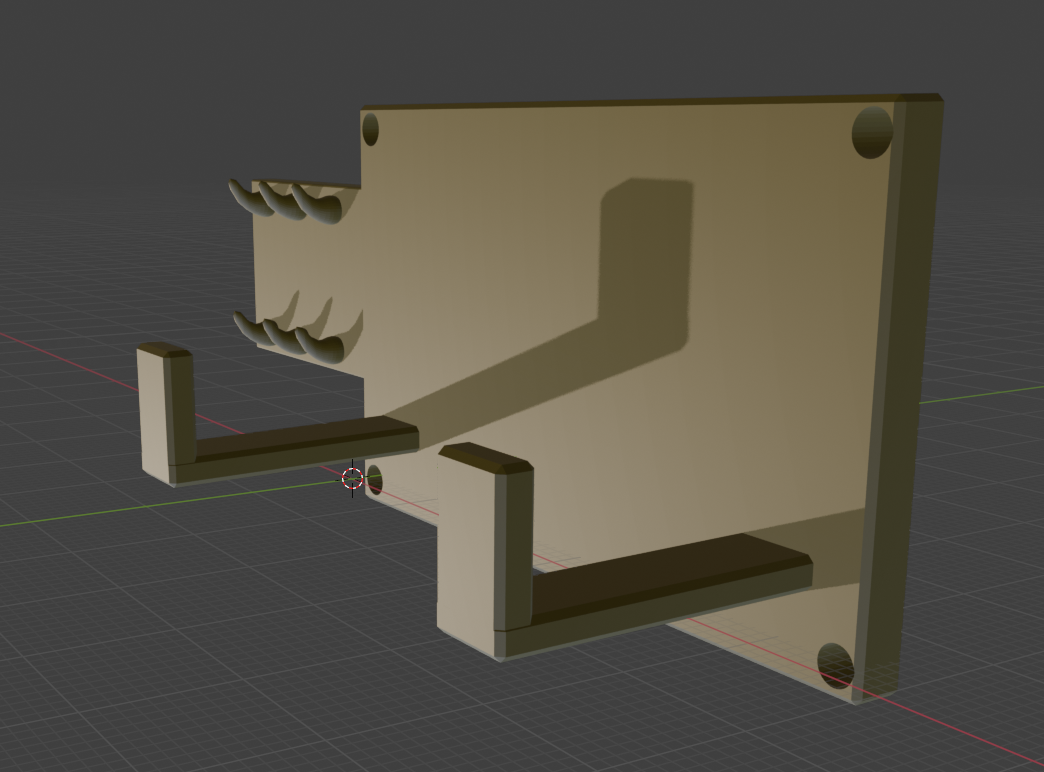Click the top-right mounting hole on the plate
The width and height of the screenshot is (1044, 772).
pos(872,132)
